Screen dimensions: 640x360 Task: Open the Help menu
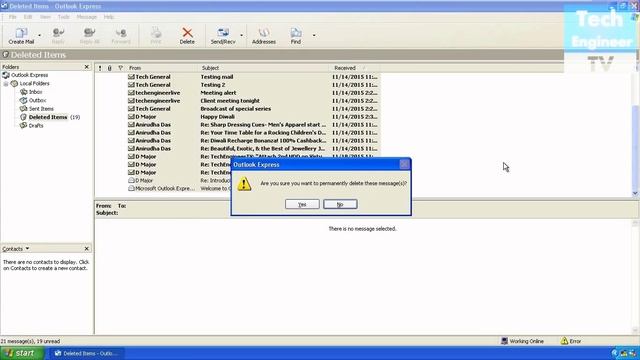click(109, 17)
